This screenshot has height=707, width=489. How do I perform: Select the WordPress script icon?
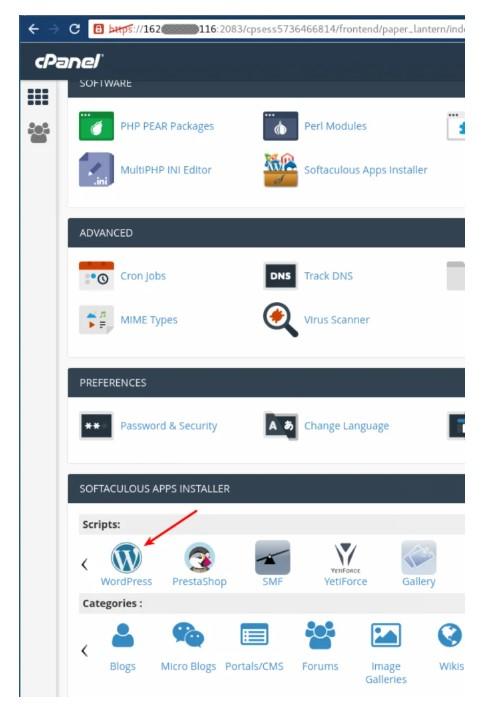[x=126, y=557]
